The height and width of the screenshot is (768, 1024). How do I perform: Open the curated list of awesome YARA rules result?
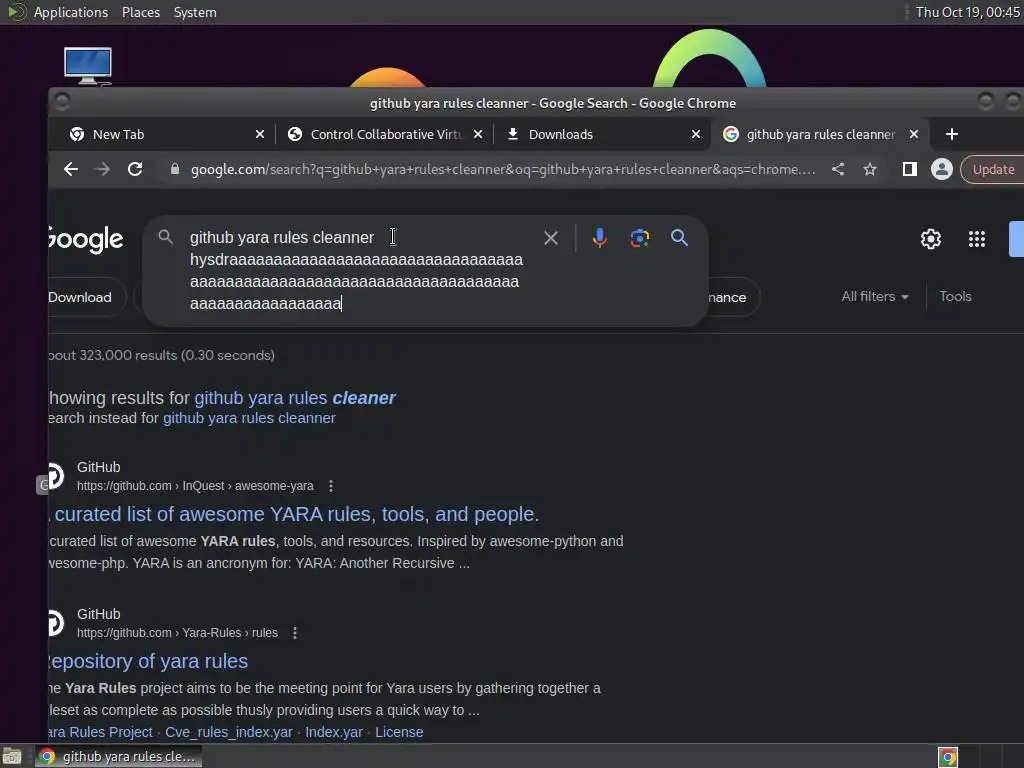coord(294,515)
